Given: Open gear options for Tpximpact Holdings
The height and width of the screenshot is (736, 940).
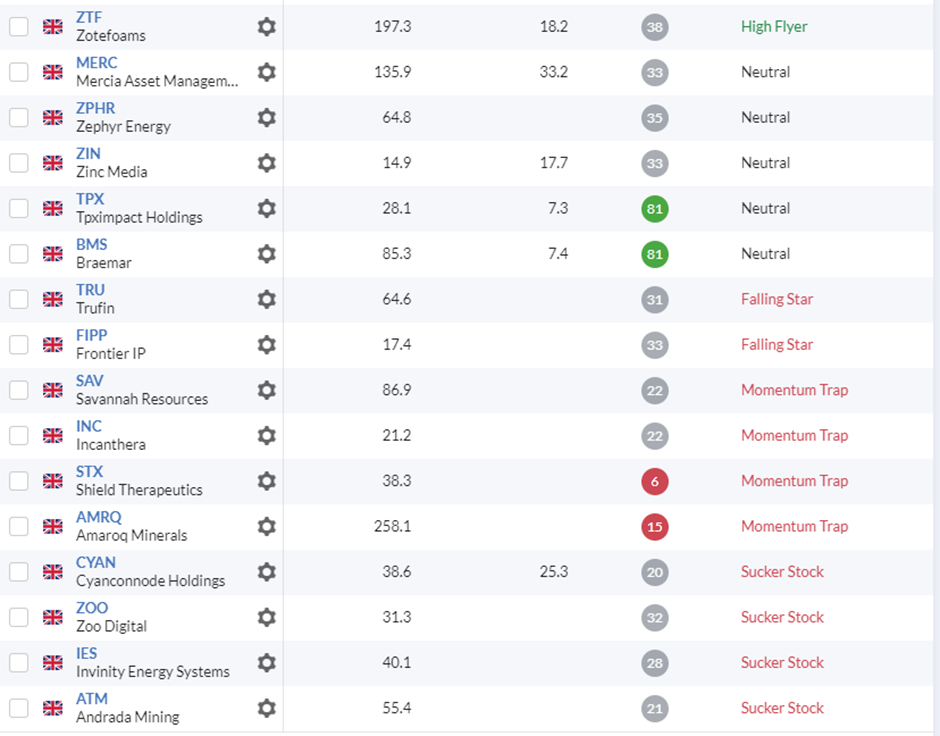Looking at the screenshot, I should point(267,209).
